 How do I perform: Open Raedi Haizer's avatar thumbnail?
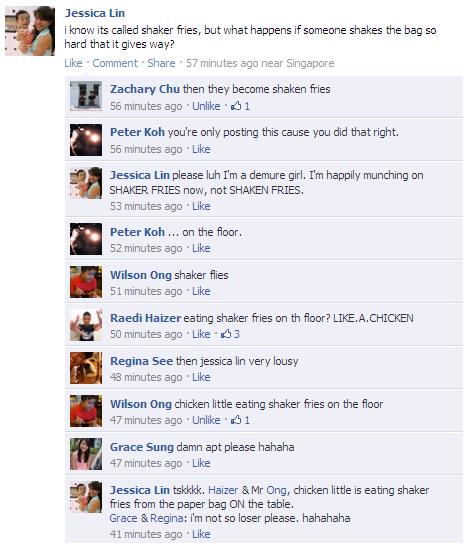coord(86,325)
